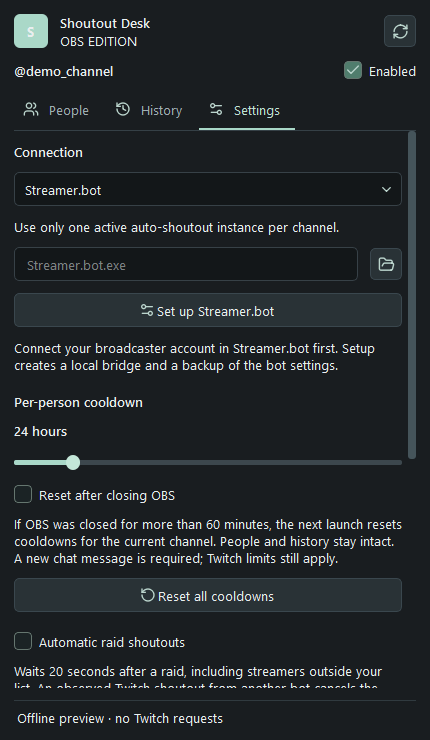Screen dimensions: 430x740
Task: Click the History tab's clock icon
Action: click(x=123, y=110)
